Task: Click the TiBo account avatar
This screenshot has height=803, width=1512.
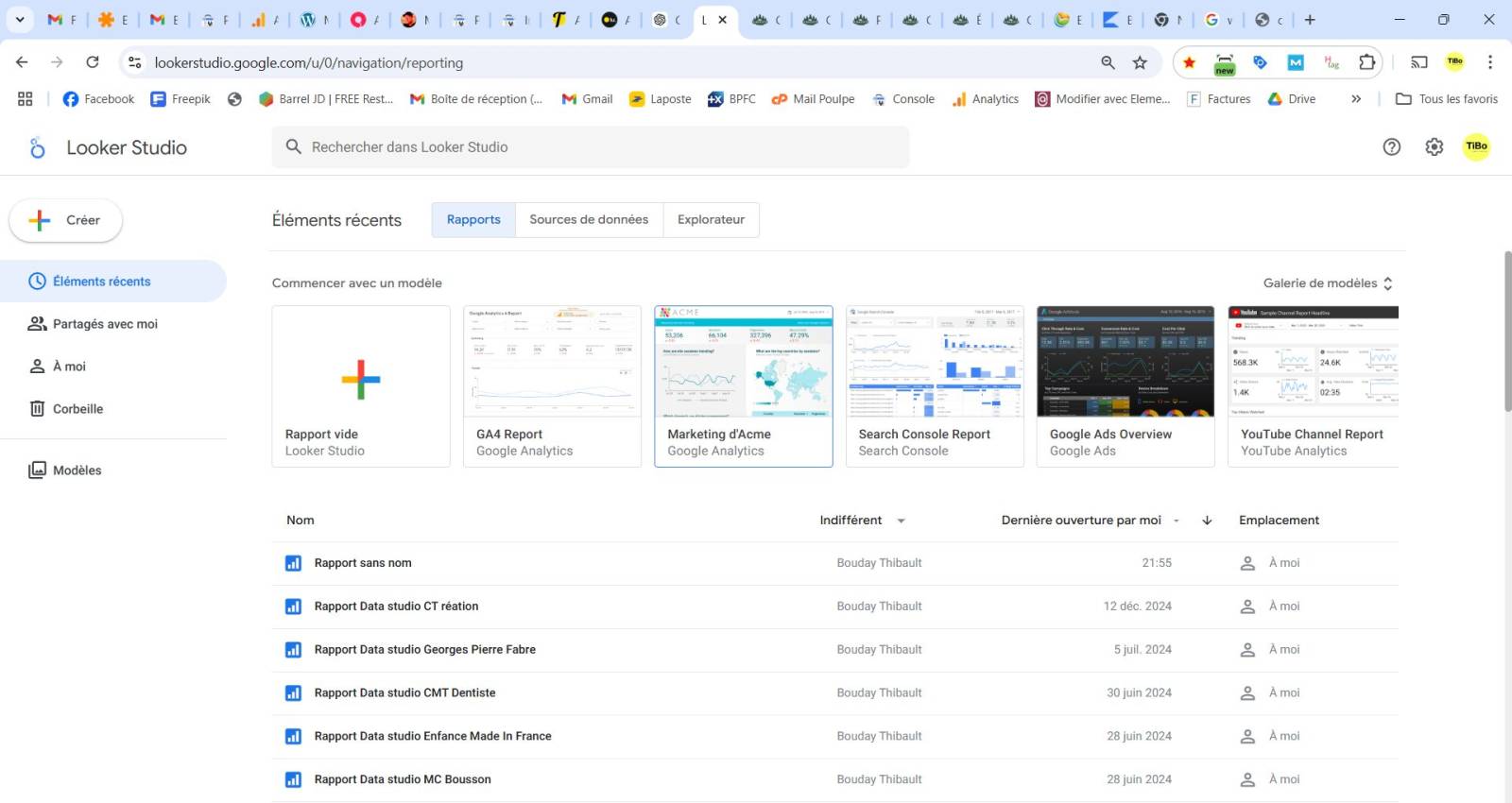Action: pos(1476,146)
